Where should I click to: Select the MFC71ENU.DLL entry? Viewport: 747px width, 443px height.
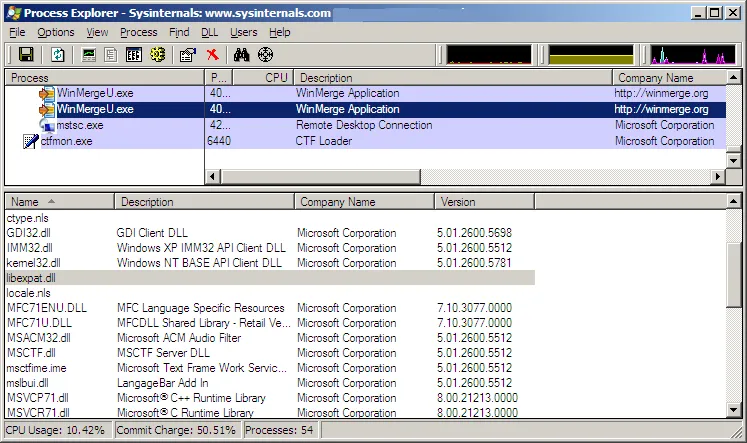coord(47,308)
